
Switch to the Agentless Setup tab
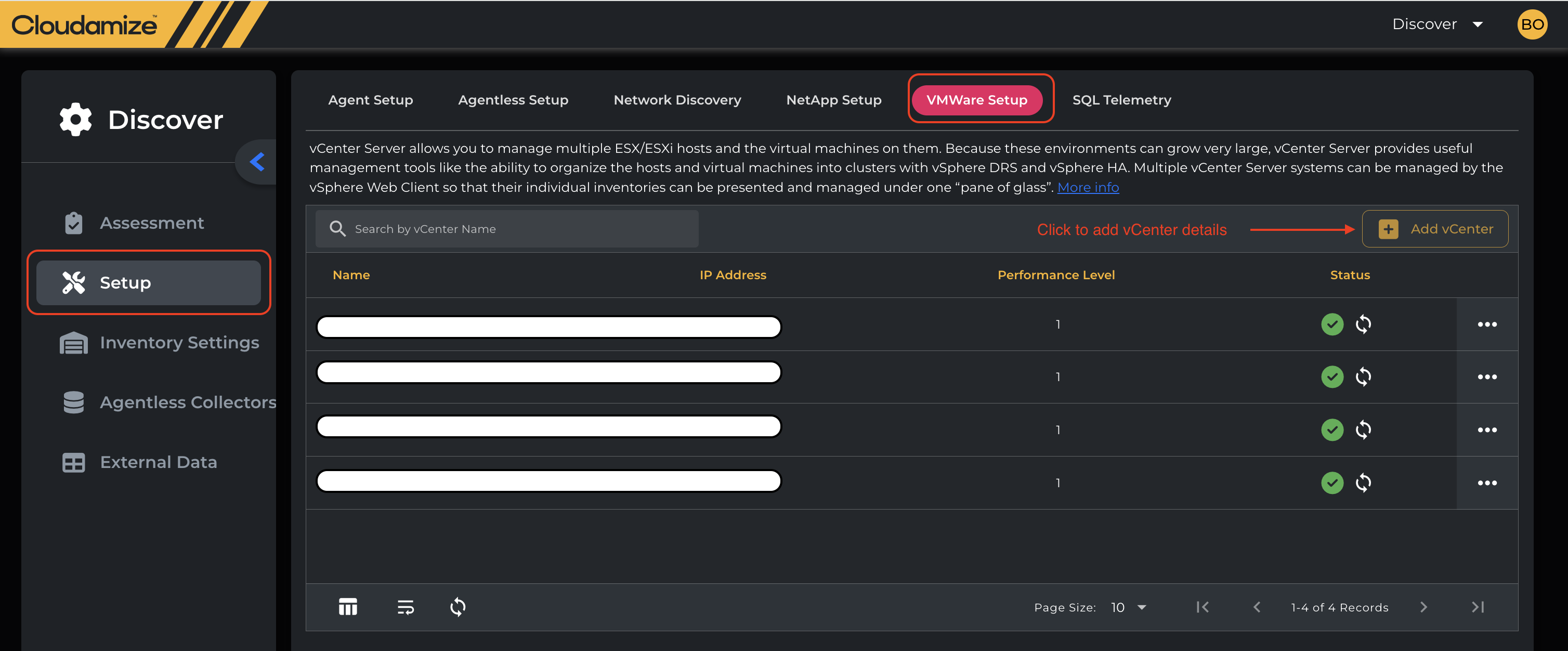pyautogui.click(x=513, y=100)
